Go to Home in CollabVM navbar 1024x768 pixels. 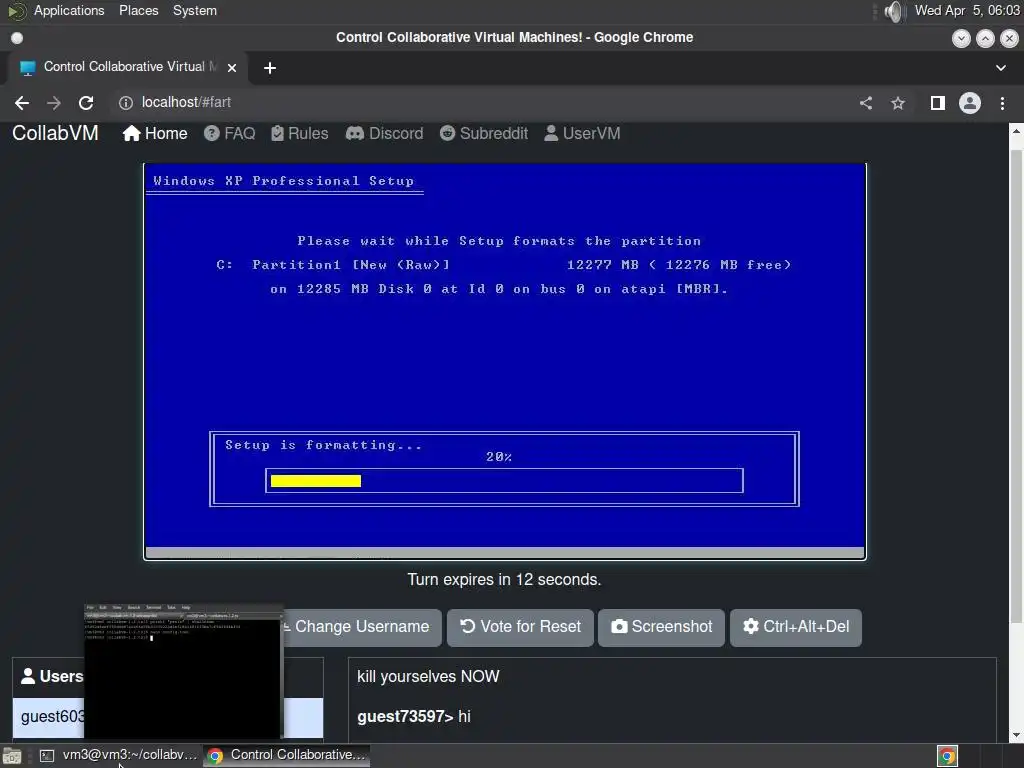[155, 133]
